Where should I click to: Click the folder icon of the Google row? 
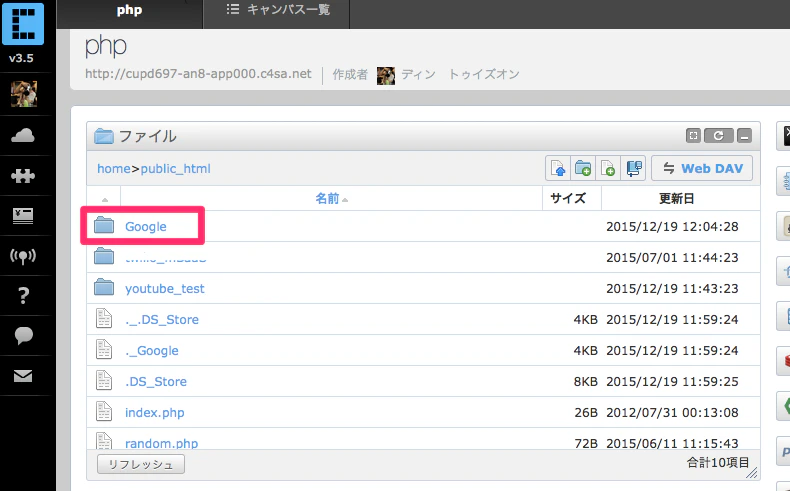(104, 226)
